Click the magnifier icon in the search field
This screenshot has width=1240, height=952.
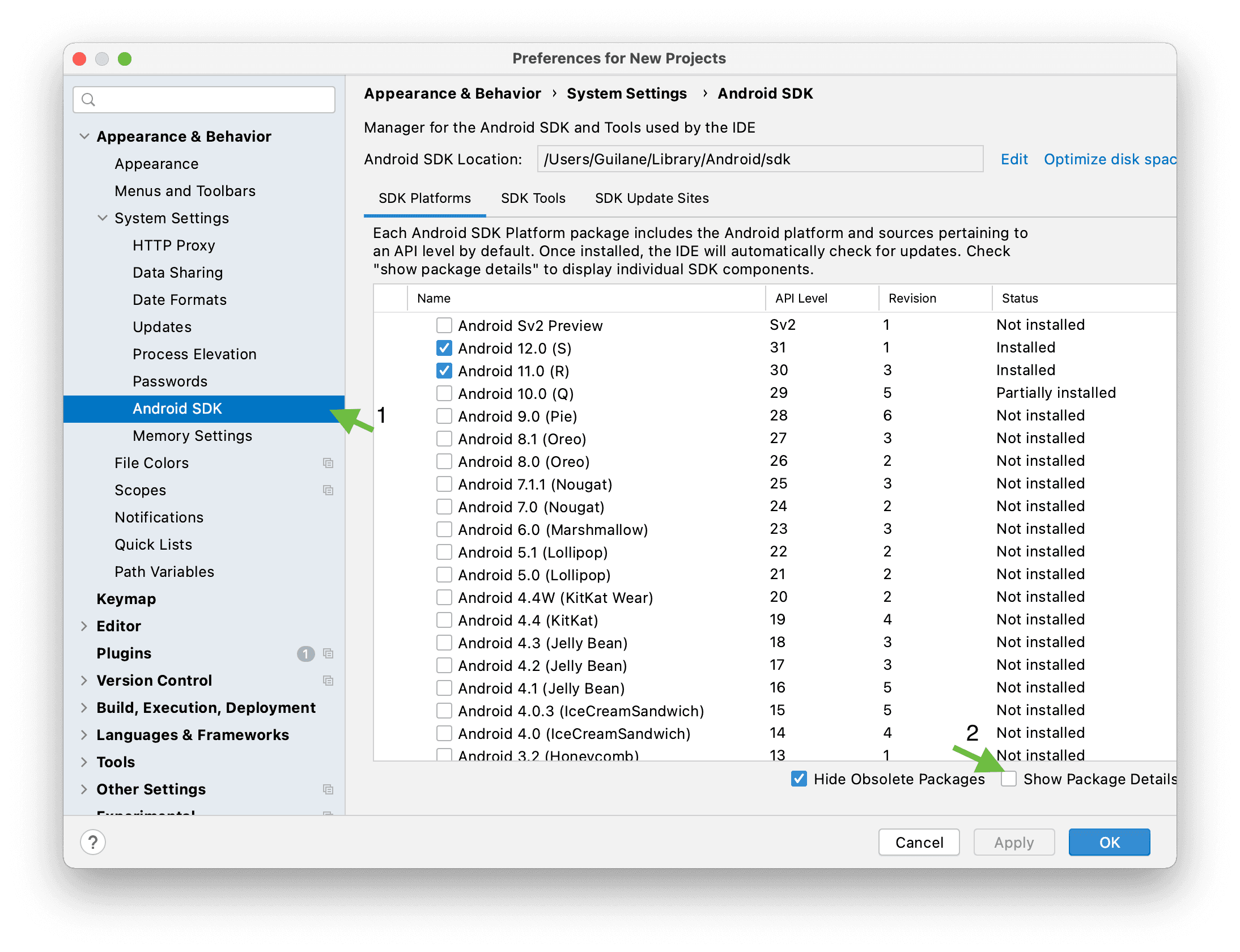coord(88,100)
